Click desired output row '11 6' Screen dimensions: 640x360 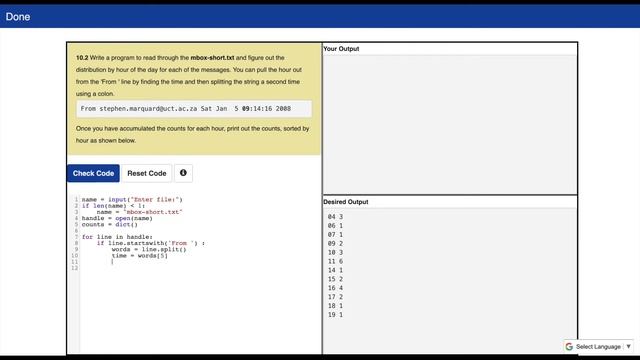(x=335, y=261)
